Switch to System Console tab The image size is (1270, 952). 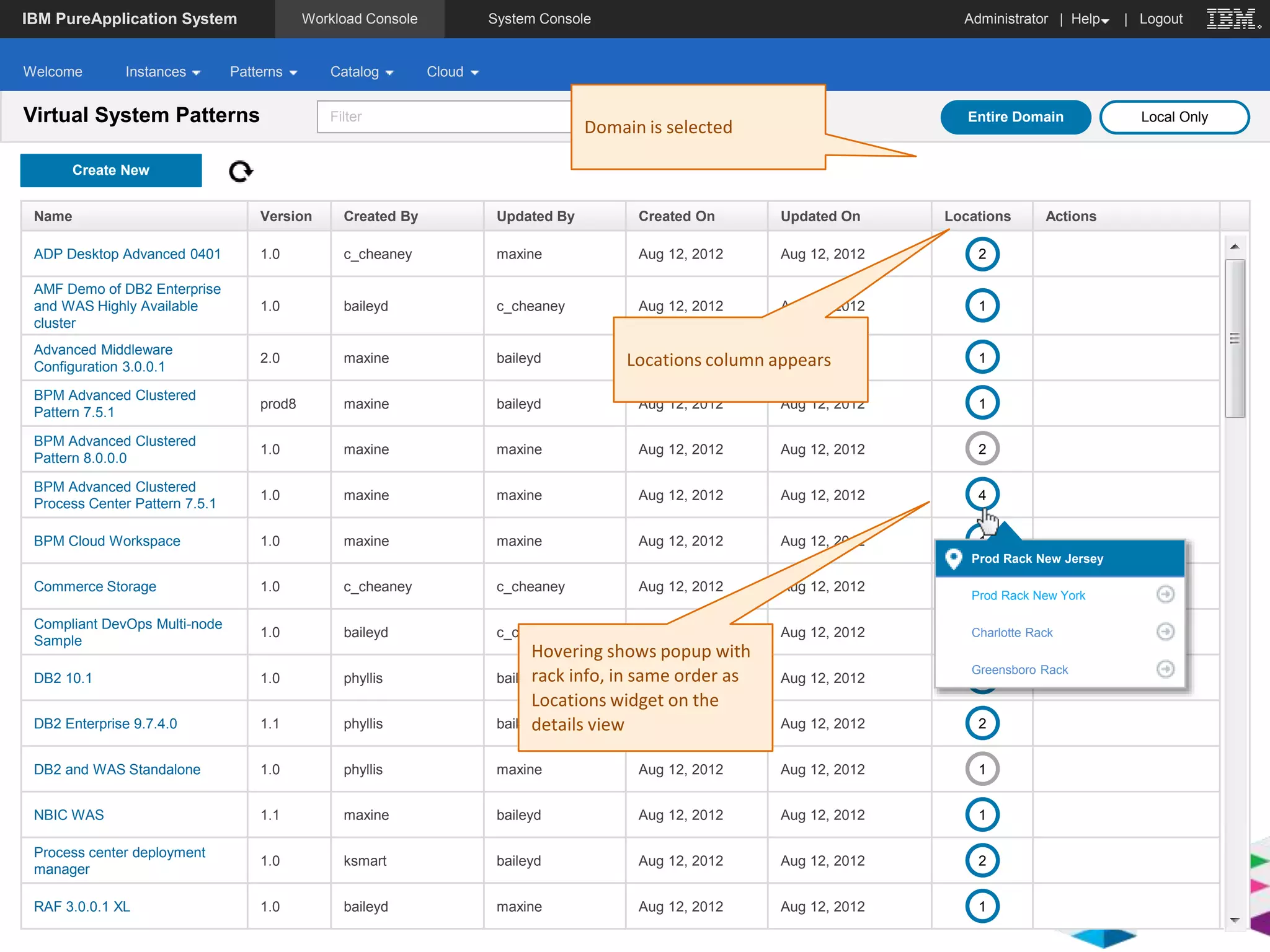(x=540, y=19)
